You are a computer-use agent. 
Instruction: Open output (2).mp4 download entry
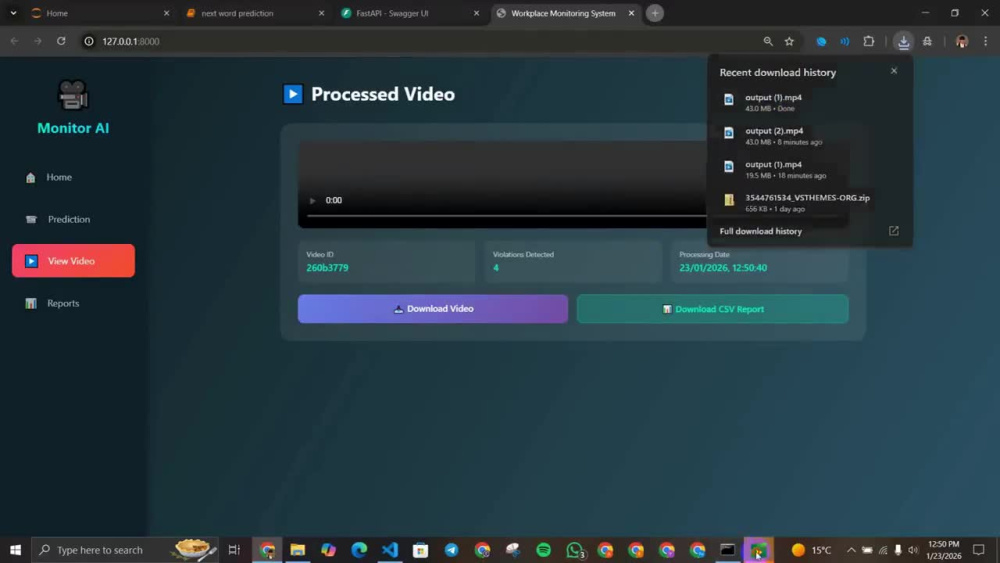(809, 136)
